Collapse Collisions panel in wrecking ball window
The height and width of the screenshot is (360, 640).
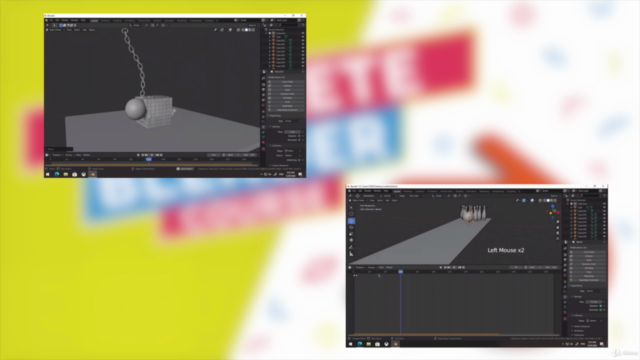276,146
